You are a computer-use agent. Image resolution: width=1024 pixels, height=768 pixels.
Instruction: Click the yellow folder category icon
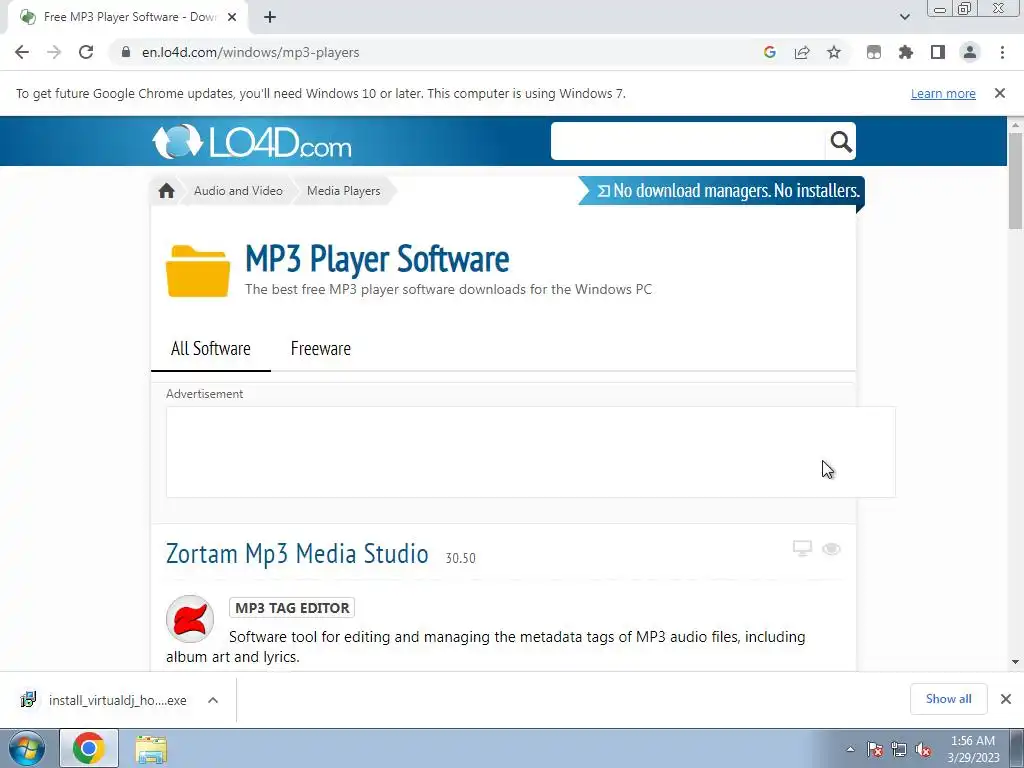click(x=198, y=271)
